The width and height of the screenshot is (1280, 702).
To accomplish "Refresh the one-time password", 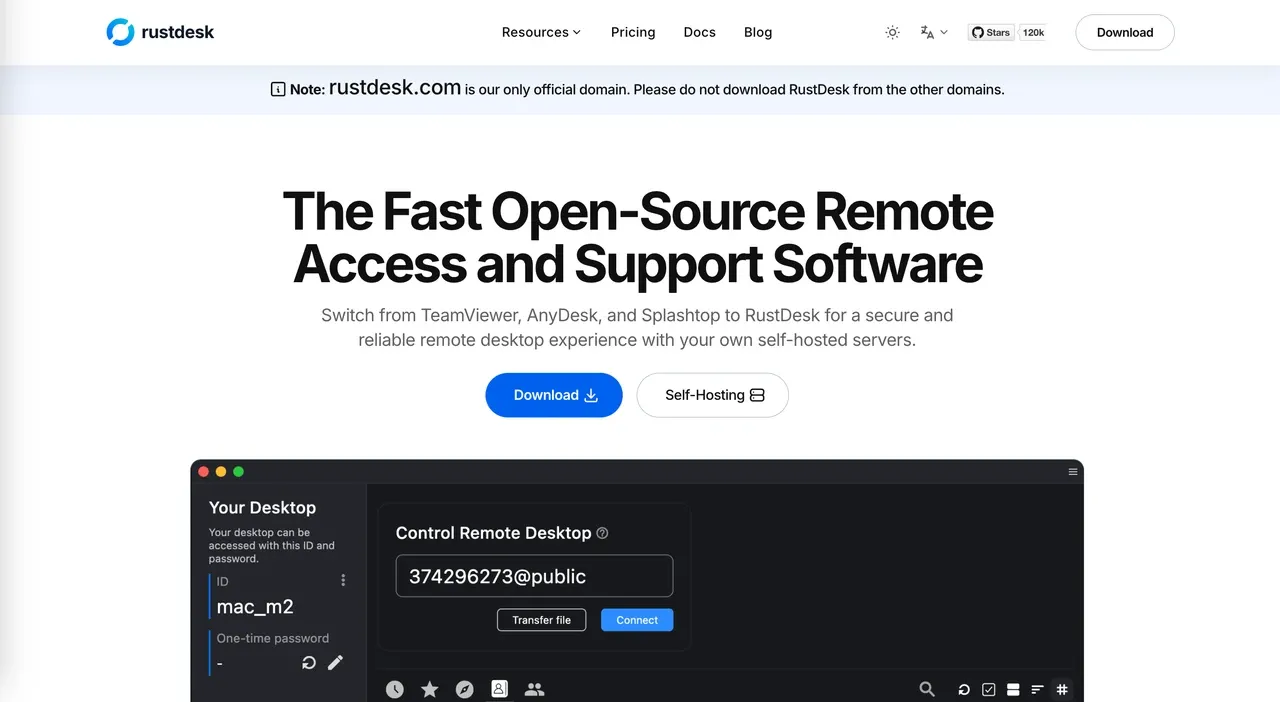I will (x=309, y=662).
